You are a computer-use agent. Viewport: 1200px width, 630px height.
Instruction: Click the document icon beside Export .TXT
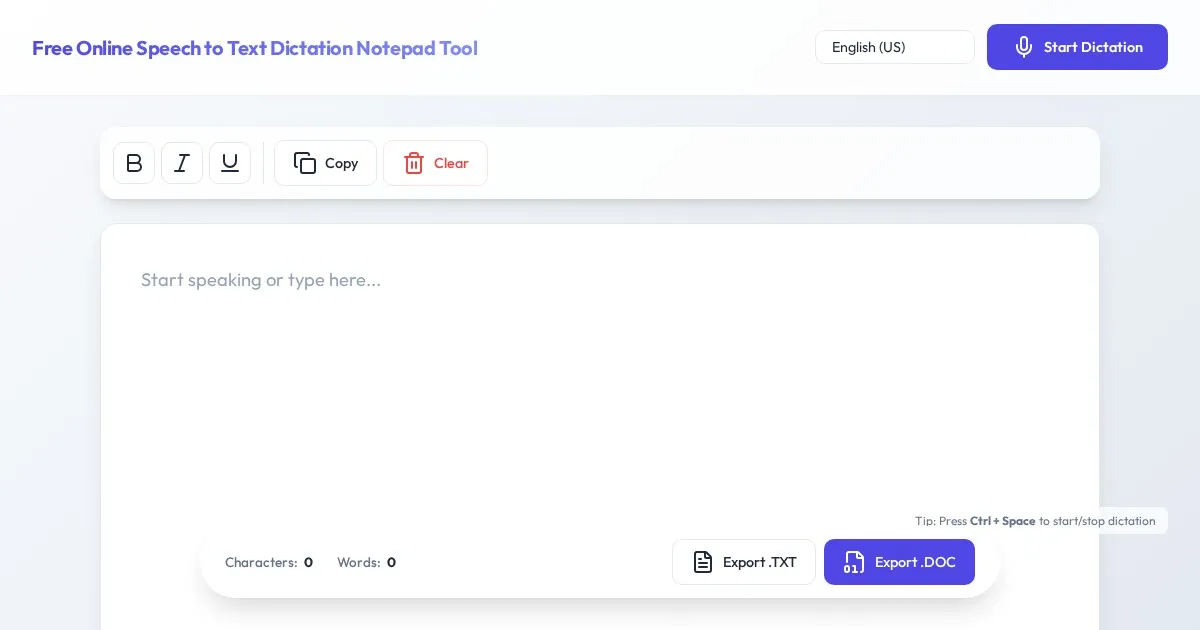[703, 562]
